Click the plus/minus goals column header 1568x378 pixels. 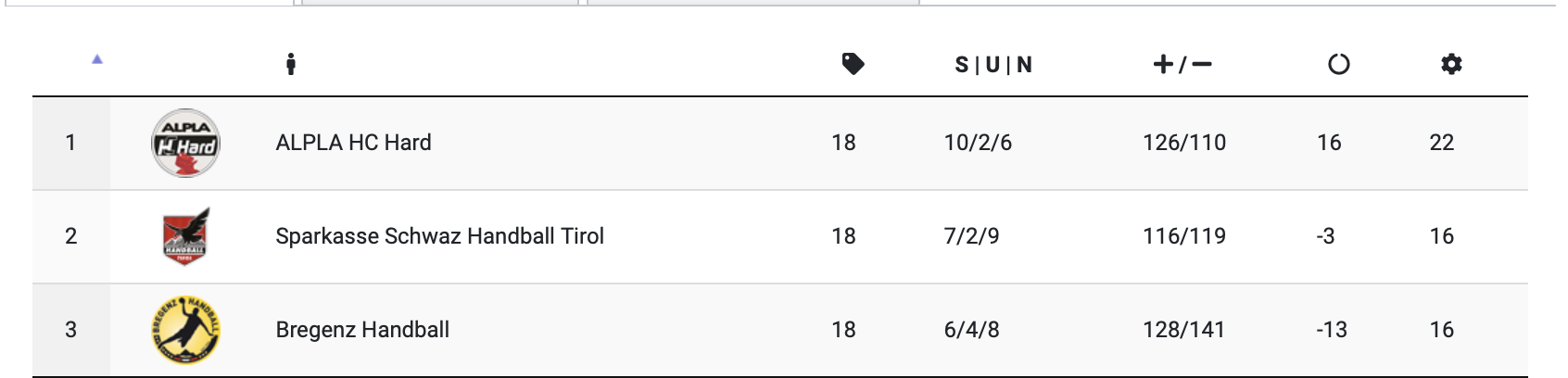(x=1182, y=64)
